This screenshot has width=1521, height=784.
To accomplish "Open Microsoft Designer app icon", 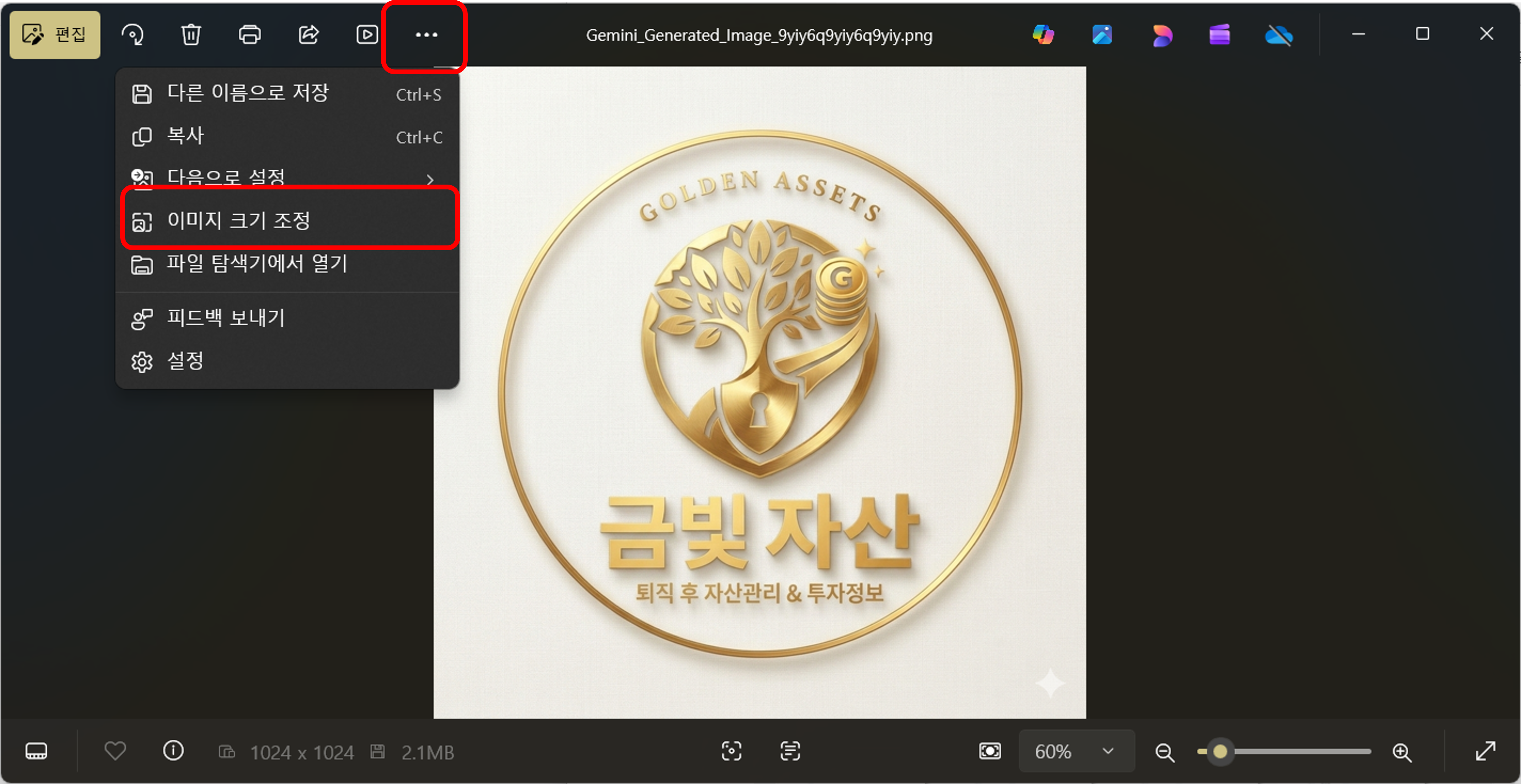I will tap(1161, 35).
